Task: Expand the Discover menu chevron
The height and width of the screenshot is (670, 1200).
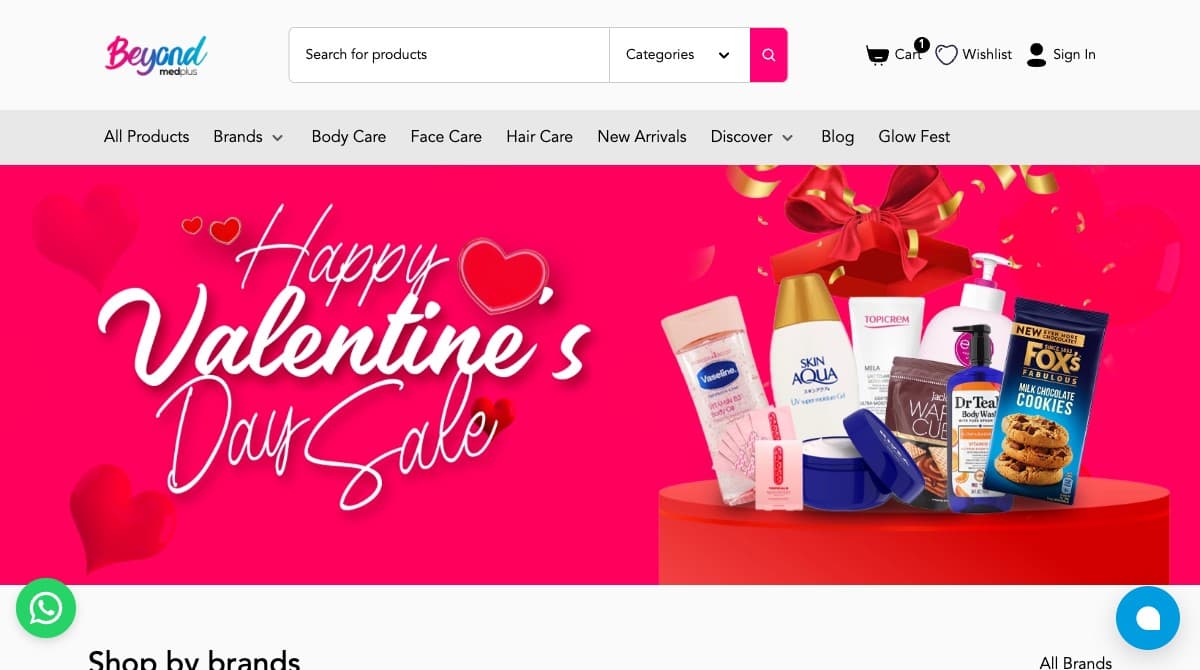Action: pyautogui.click(x=787, y=137)
